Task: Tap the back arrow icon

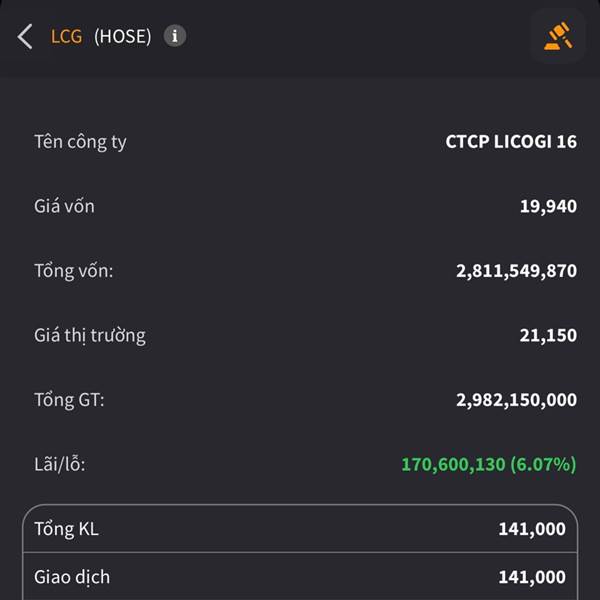Action: pos(25,37)
